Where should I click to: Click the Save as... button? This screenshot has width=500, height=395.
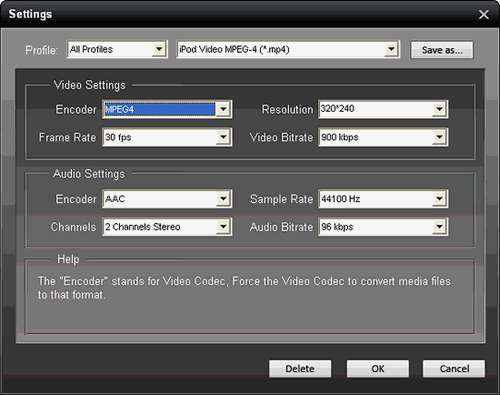pos(442,50)
